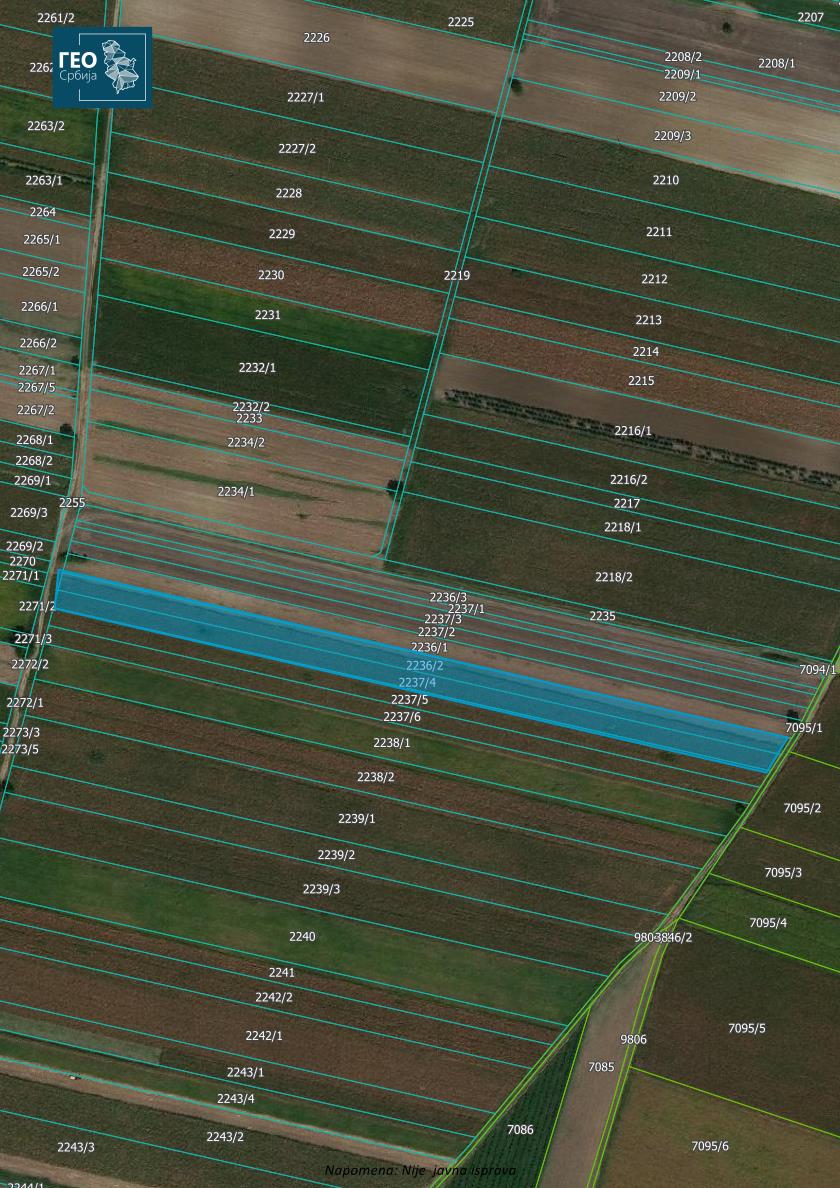Select parcel number 2235
This screenshot has width=840, height=1188.
click(x=603, y=616)
